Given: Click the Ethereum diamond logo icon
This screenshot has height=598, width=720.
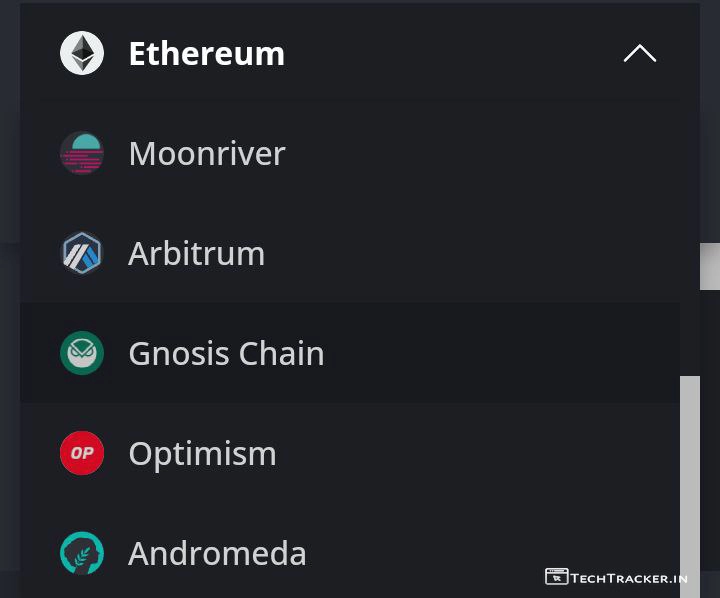Looking at the screenshot, I should [x=82, y=53].
